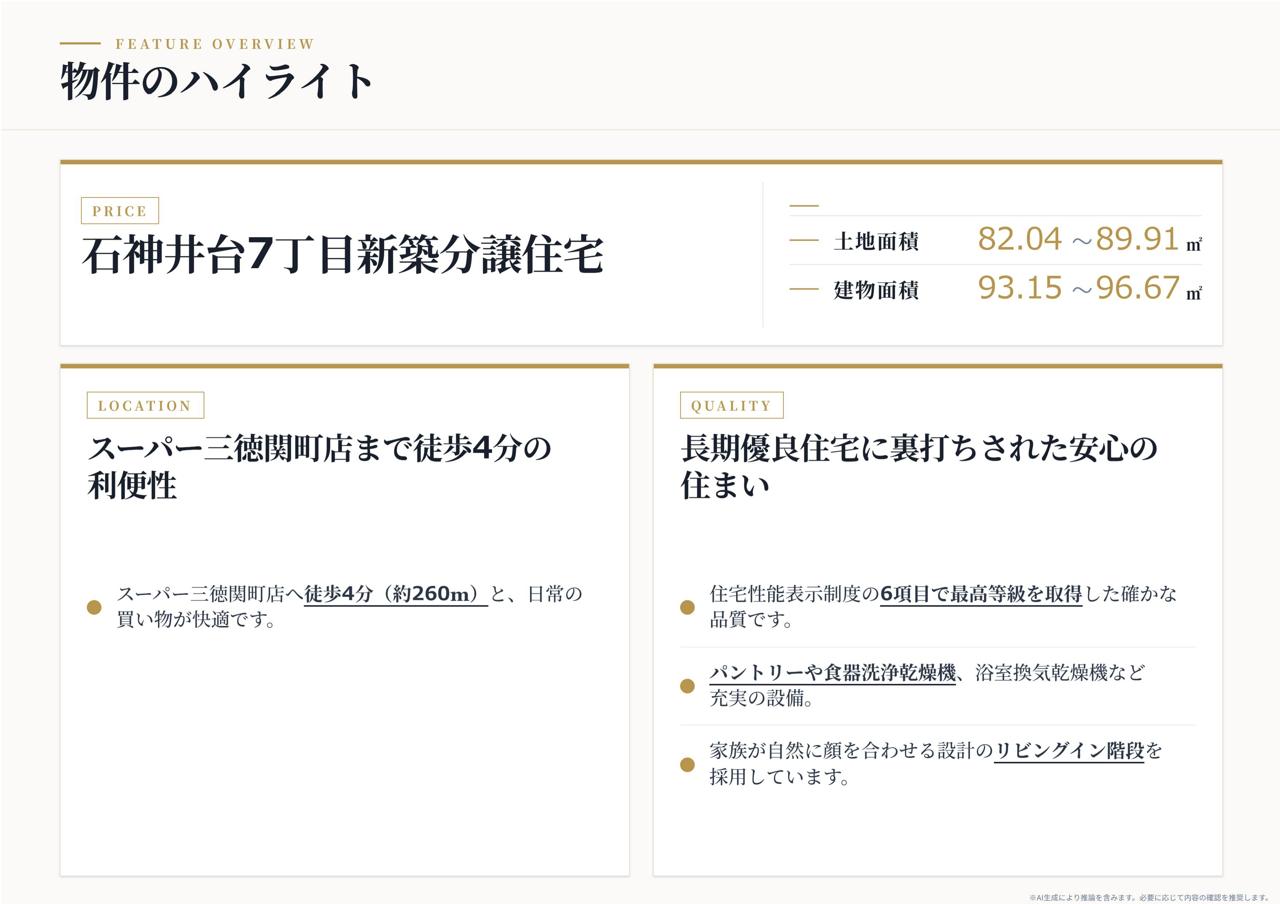This screenshot has height=904, width=1280.
Task: Click the underlined 6項目で最高等級を取得 text
Action: coord(981,594)
